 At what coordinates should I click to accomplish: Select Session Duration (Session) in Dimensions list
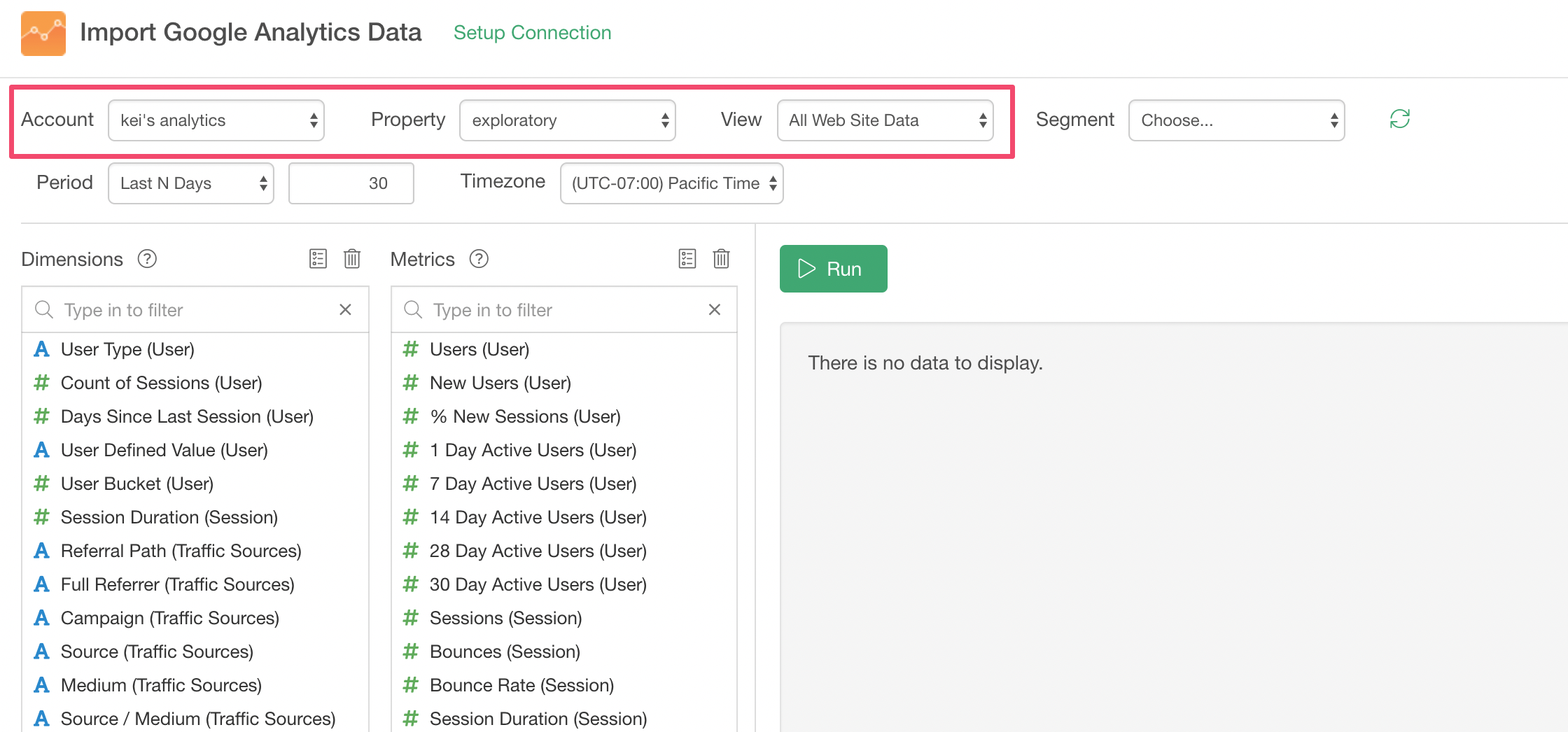pyautogui.click(x=195, y=517)
